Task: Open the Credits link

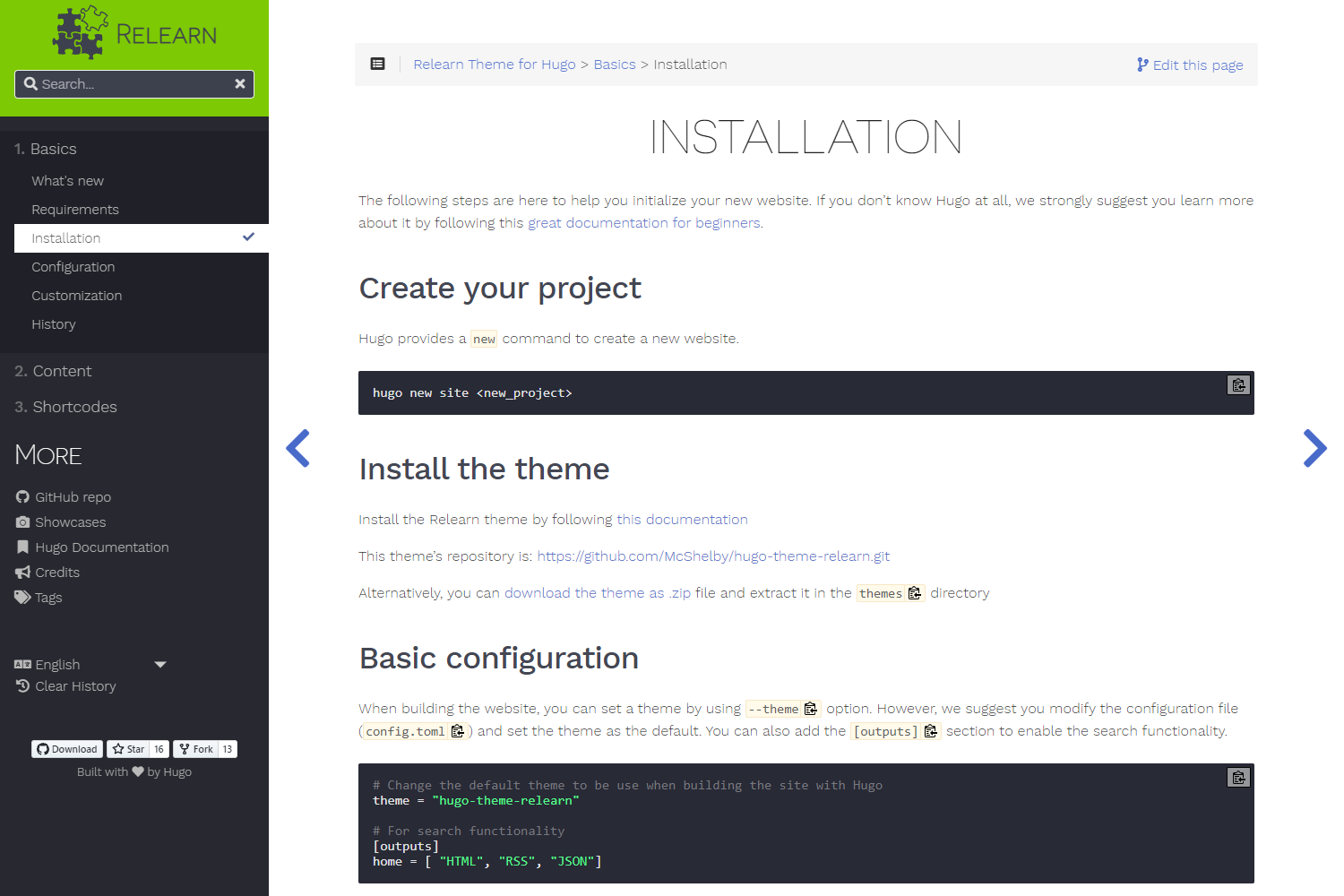Action: pos(47,573)
